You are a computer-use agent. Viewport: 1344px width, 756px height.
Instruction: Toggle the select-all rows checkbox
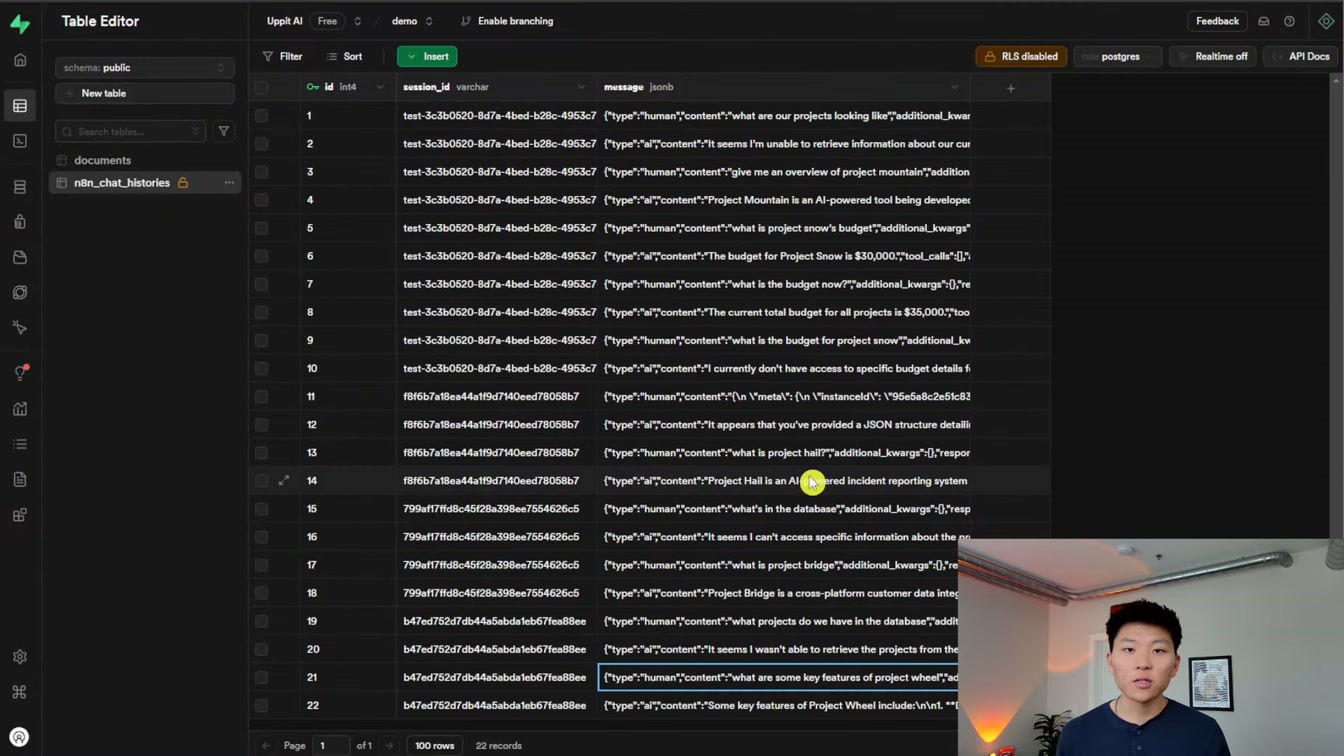[x=261, y=88]
